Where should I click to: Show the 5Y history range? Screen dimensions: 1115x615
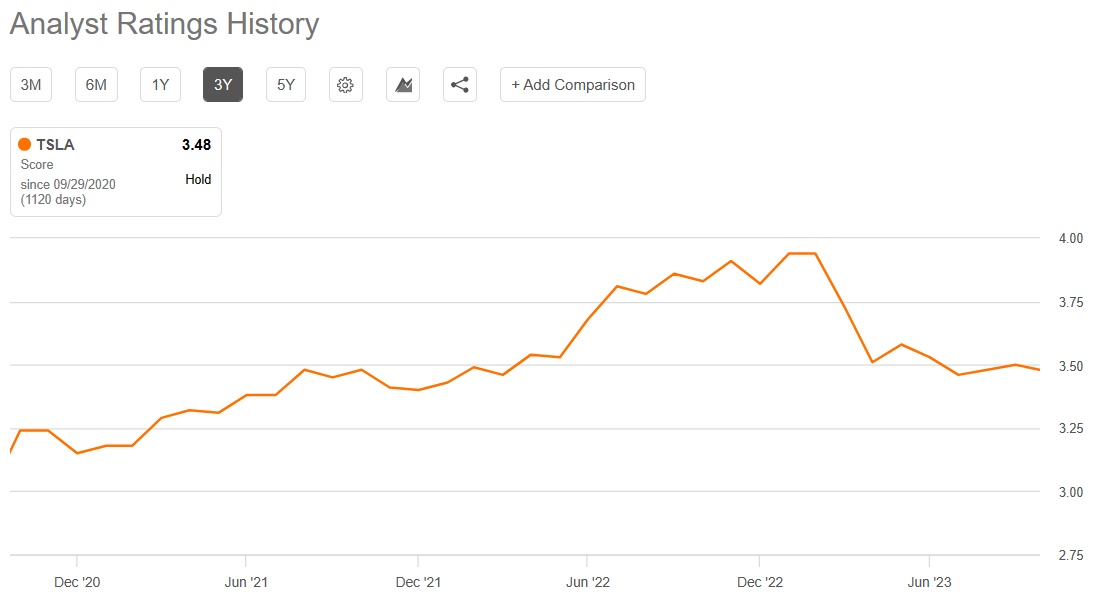286,85
